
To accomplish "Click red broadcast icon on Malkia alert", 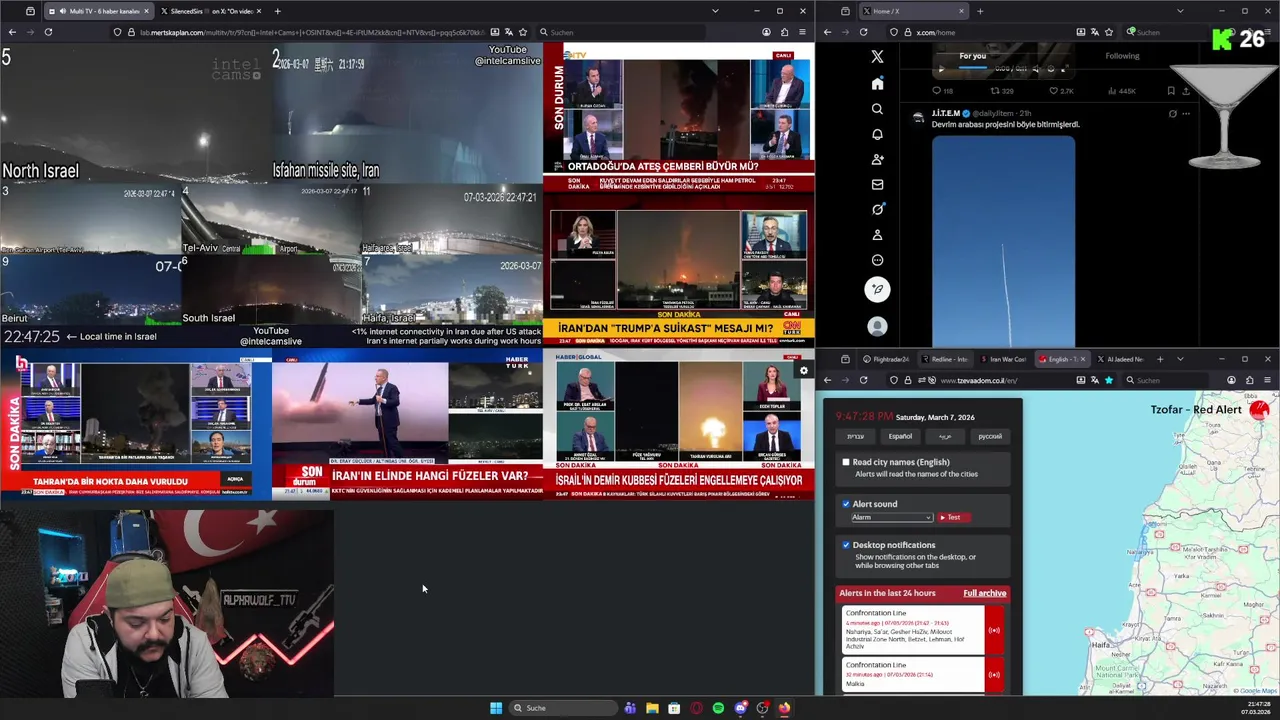I will click(994, 674).
